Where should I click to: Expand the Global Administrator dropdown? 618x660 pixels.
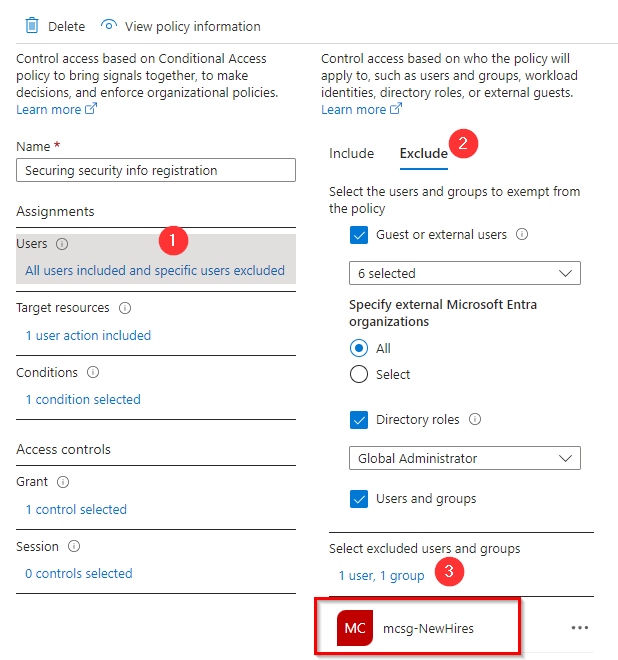coord(465,458)
